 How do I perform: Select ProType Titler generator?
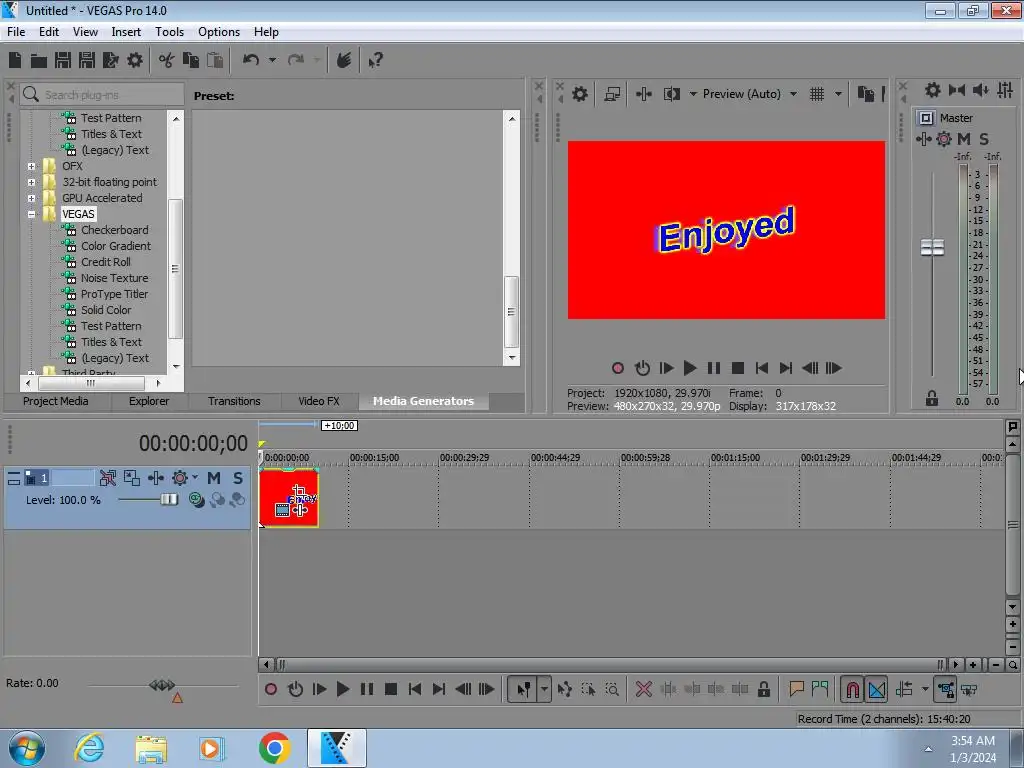point(114,294)
